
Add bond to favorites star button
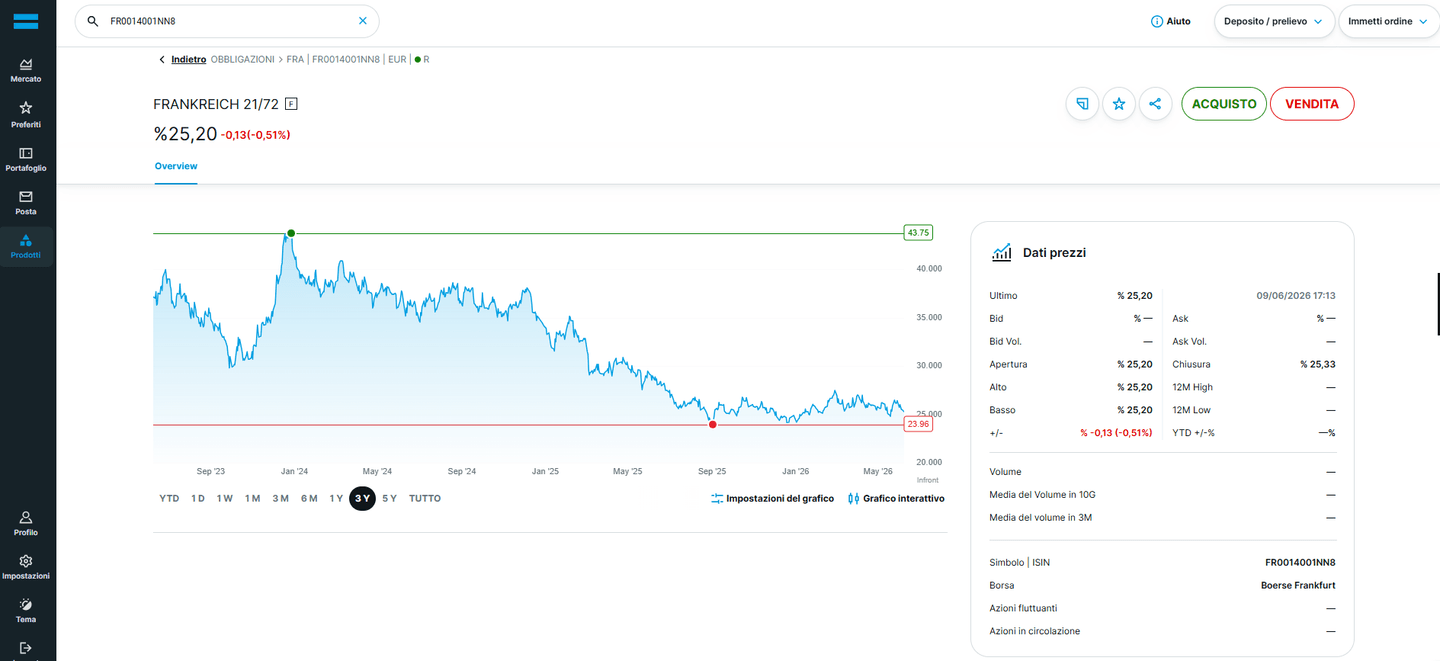click(x=1119, y=104)
